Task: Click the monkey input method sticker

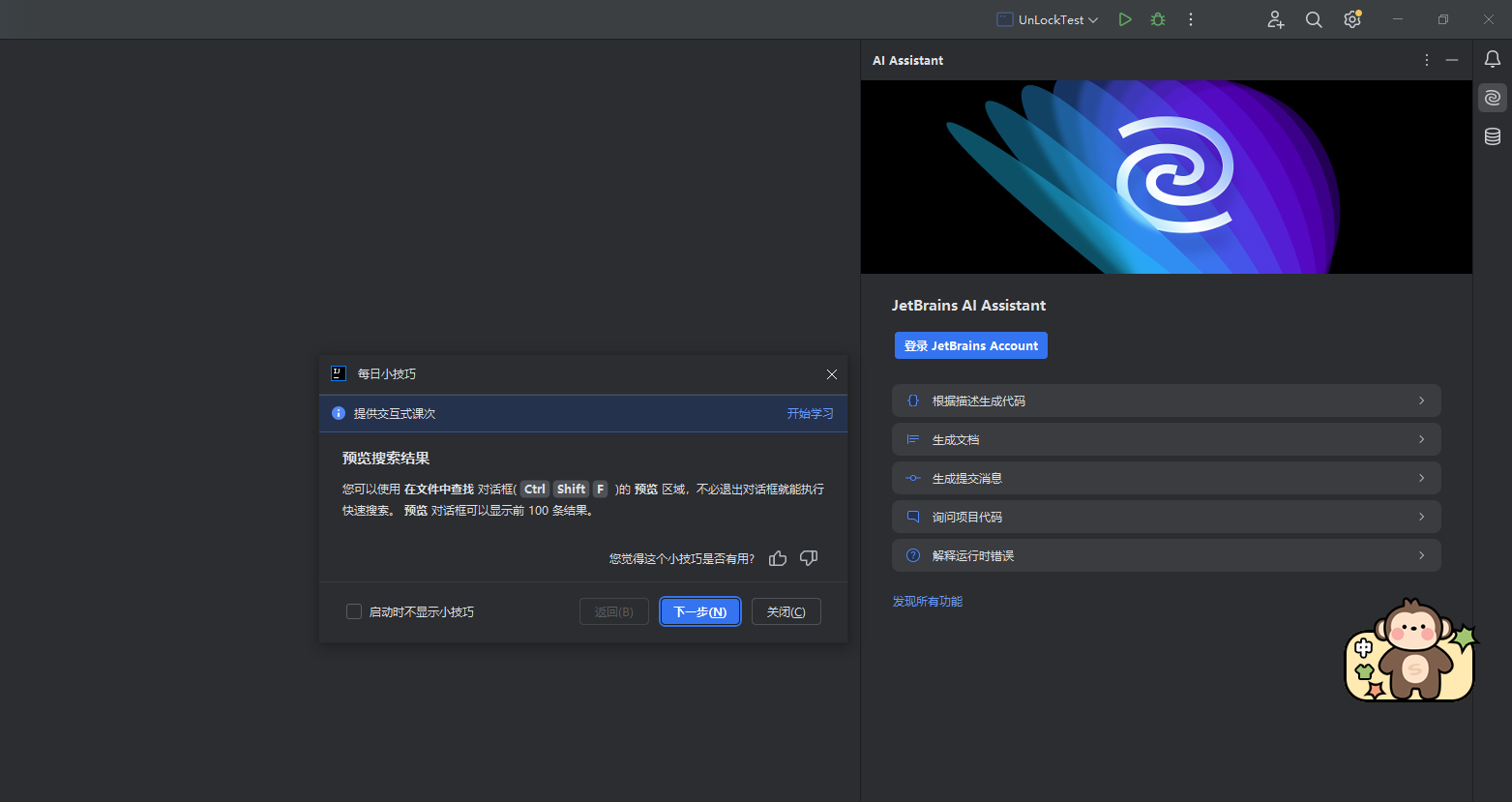Action: coord(1410,650)
